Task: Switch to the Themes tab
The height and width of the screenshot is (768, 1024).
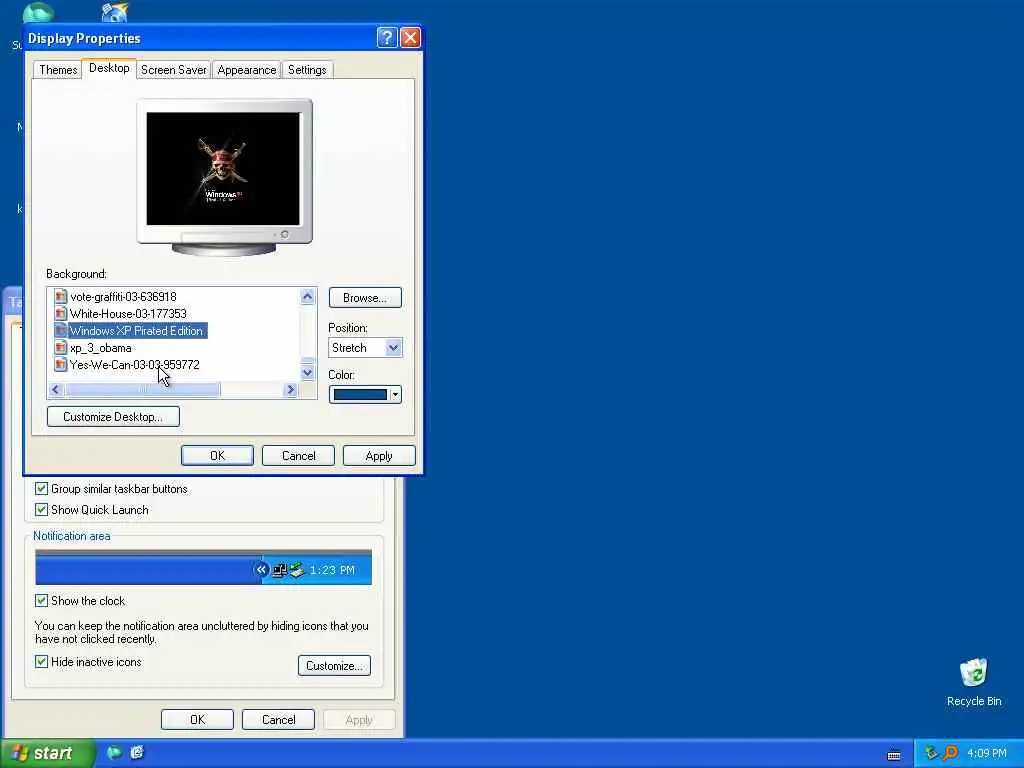Action: (57, 70)
